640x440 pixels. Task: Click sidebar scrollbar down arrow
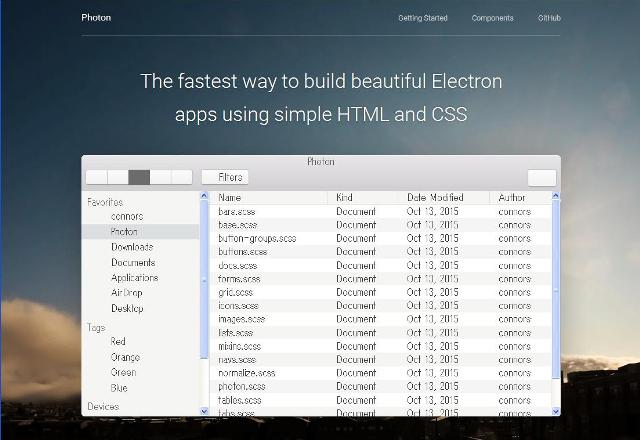pos(204,411)
